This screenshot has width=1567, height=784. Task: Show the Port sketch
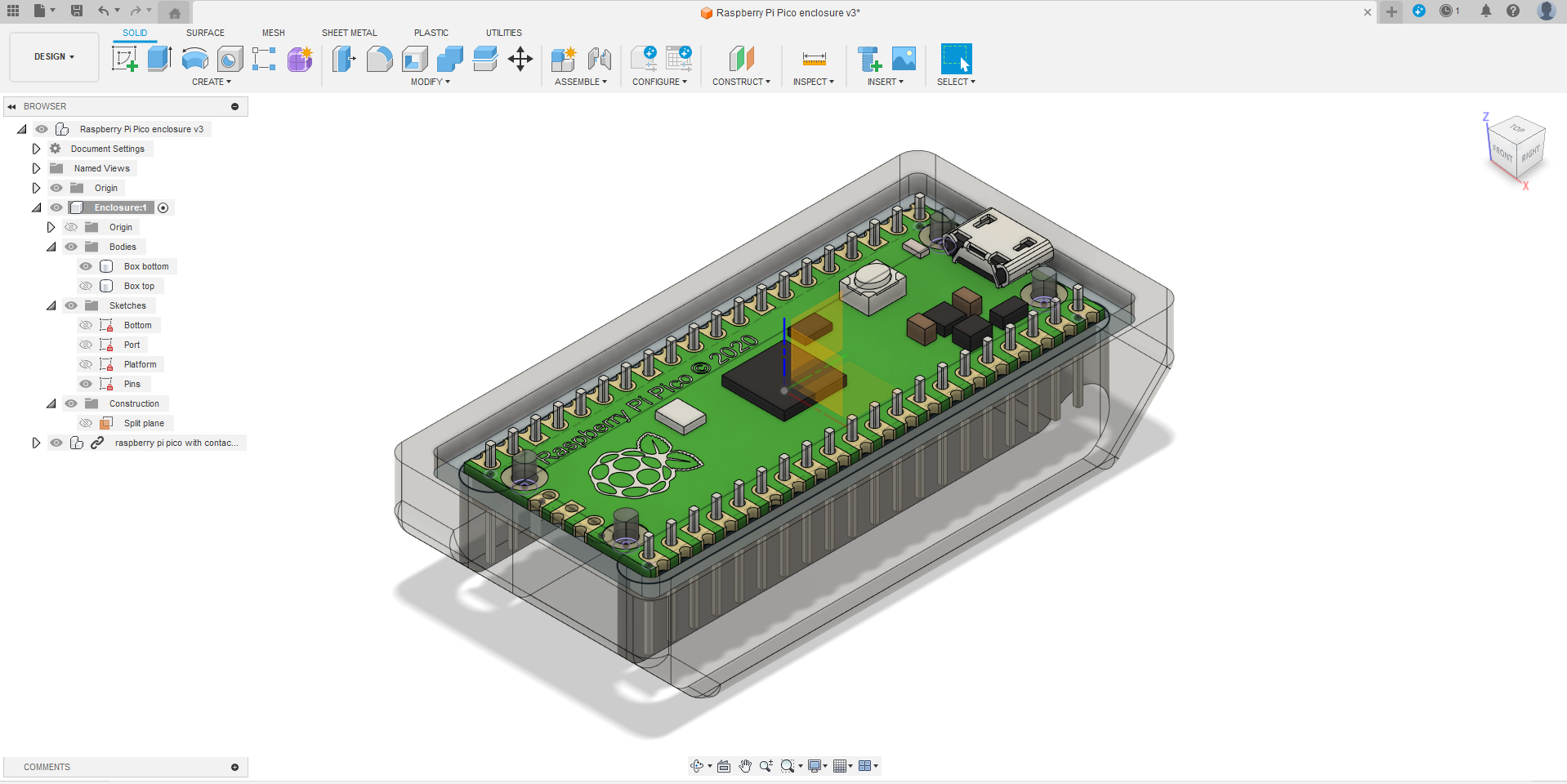coord(85,345)
